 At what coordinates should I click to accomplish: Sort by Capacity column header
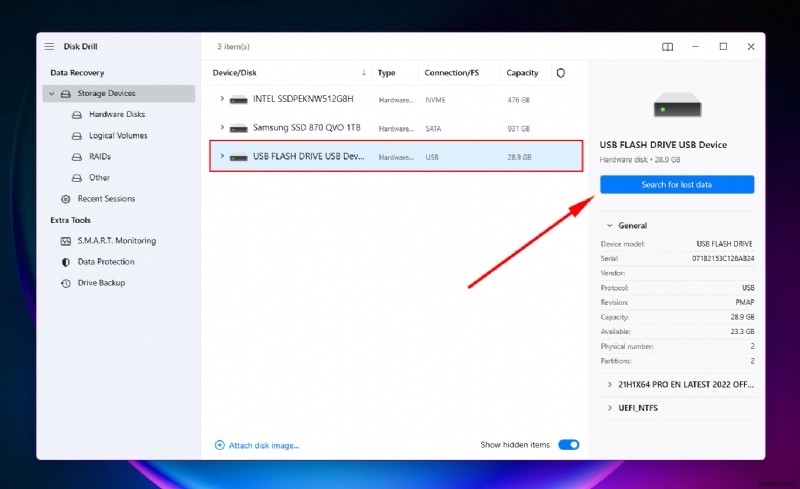click(522, 72)
